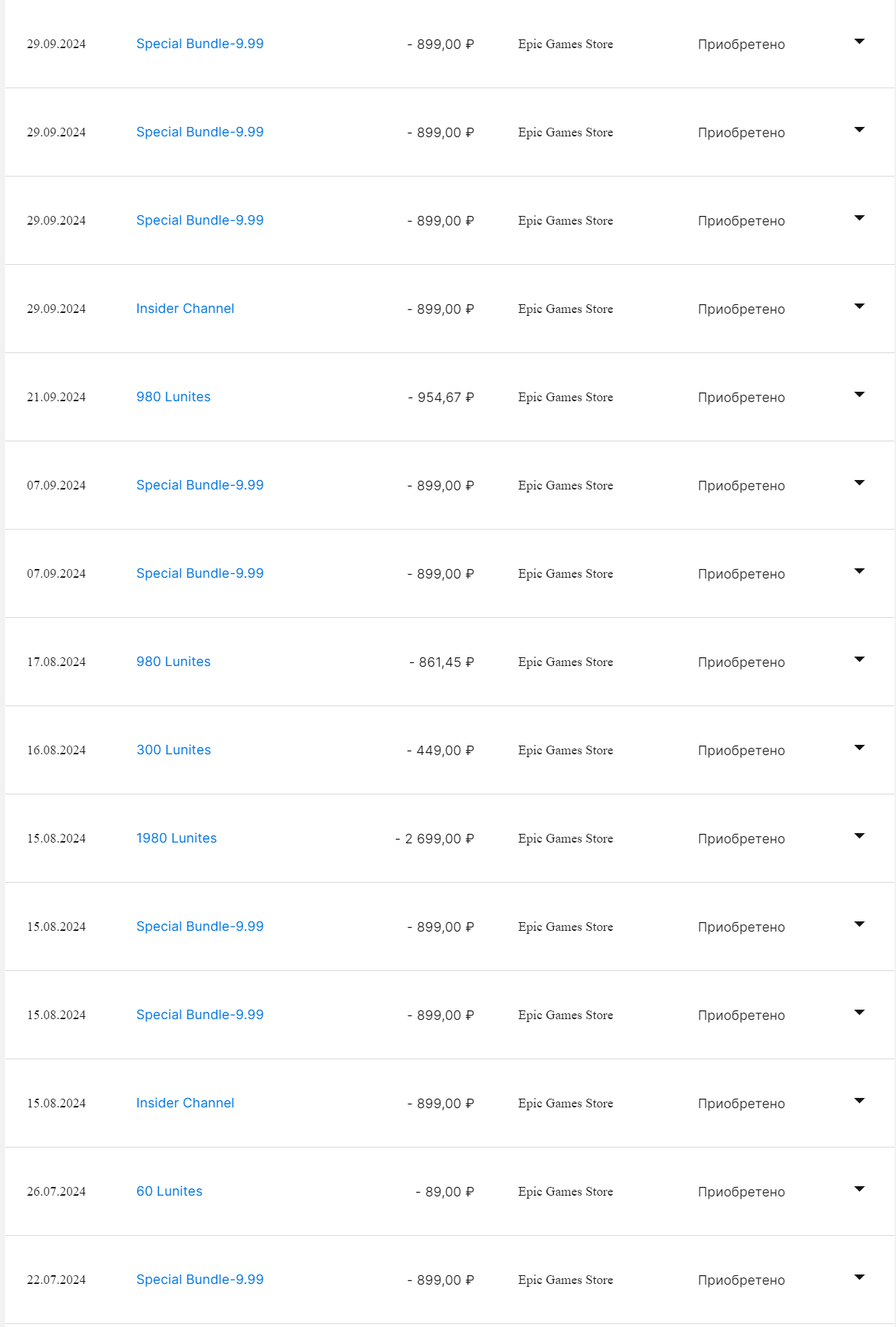Open the 300 Lunites link
Screen dimensions: 896x1327
[x=174, y=750]
